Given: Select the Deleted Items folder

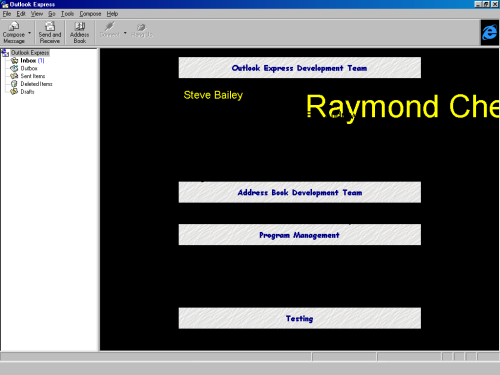Looking at the screenshot, I should [36, 84].
